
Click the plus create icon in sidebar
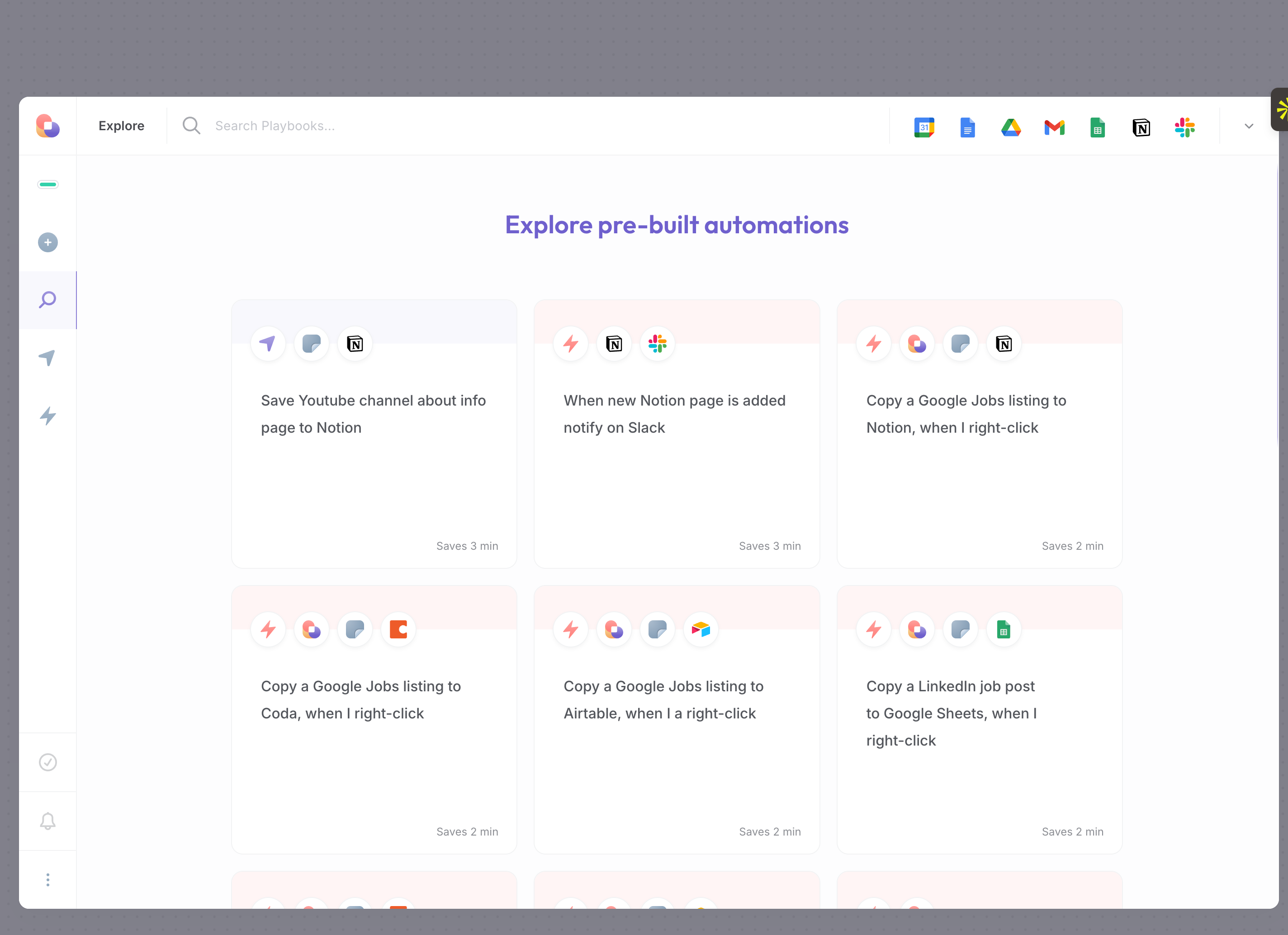[x=47, y=242]
